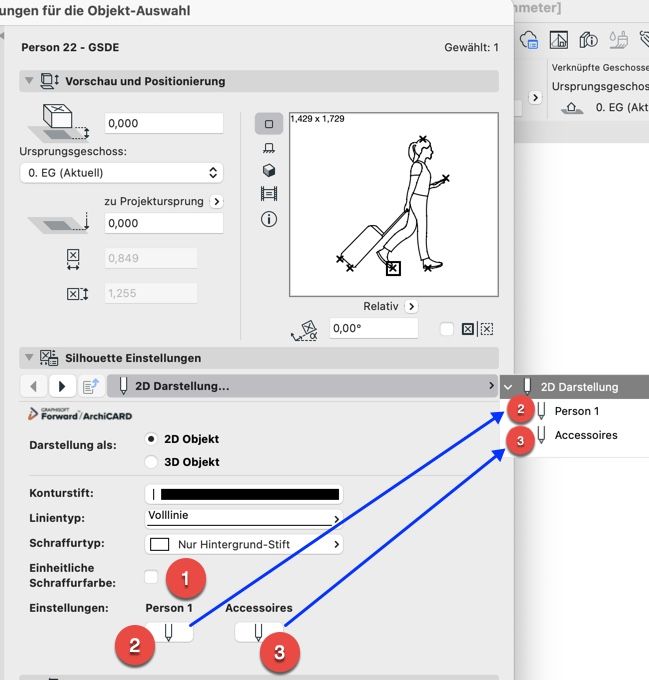Click the Person 1 pen settings button
649x680 pixels.
[x=169, y=633]
